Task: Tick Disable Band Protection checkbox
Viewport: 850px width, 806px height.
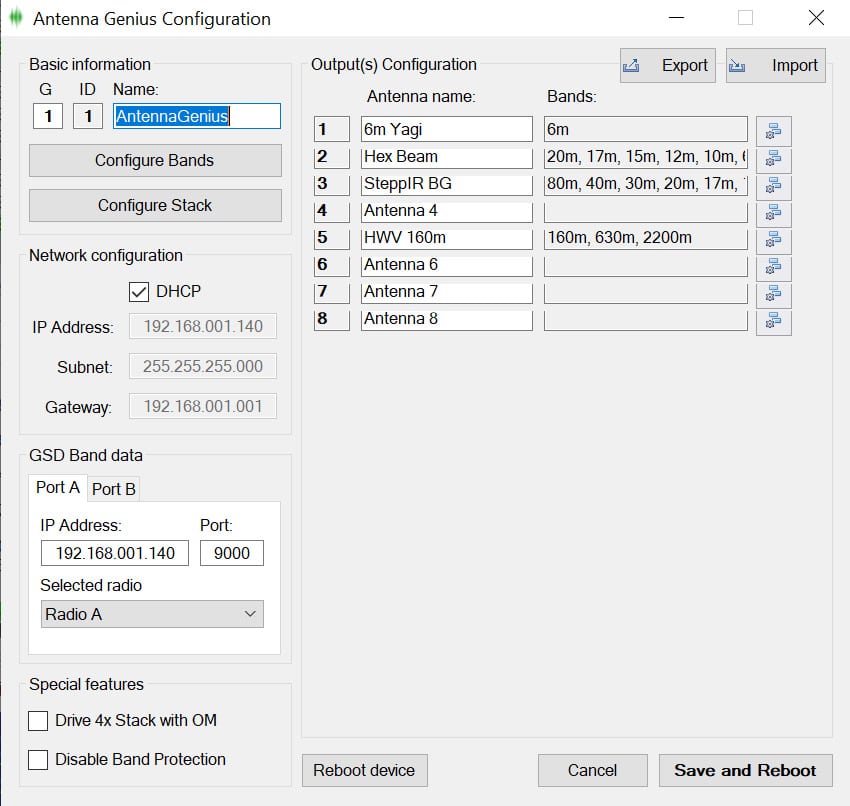Action: 39,760
